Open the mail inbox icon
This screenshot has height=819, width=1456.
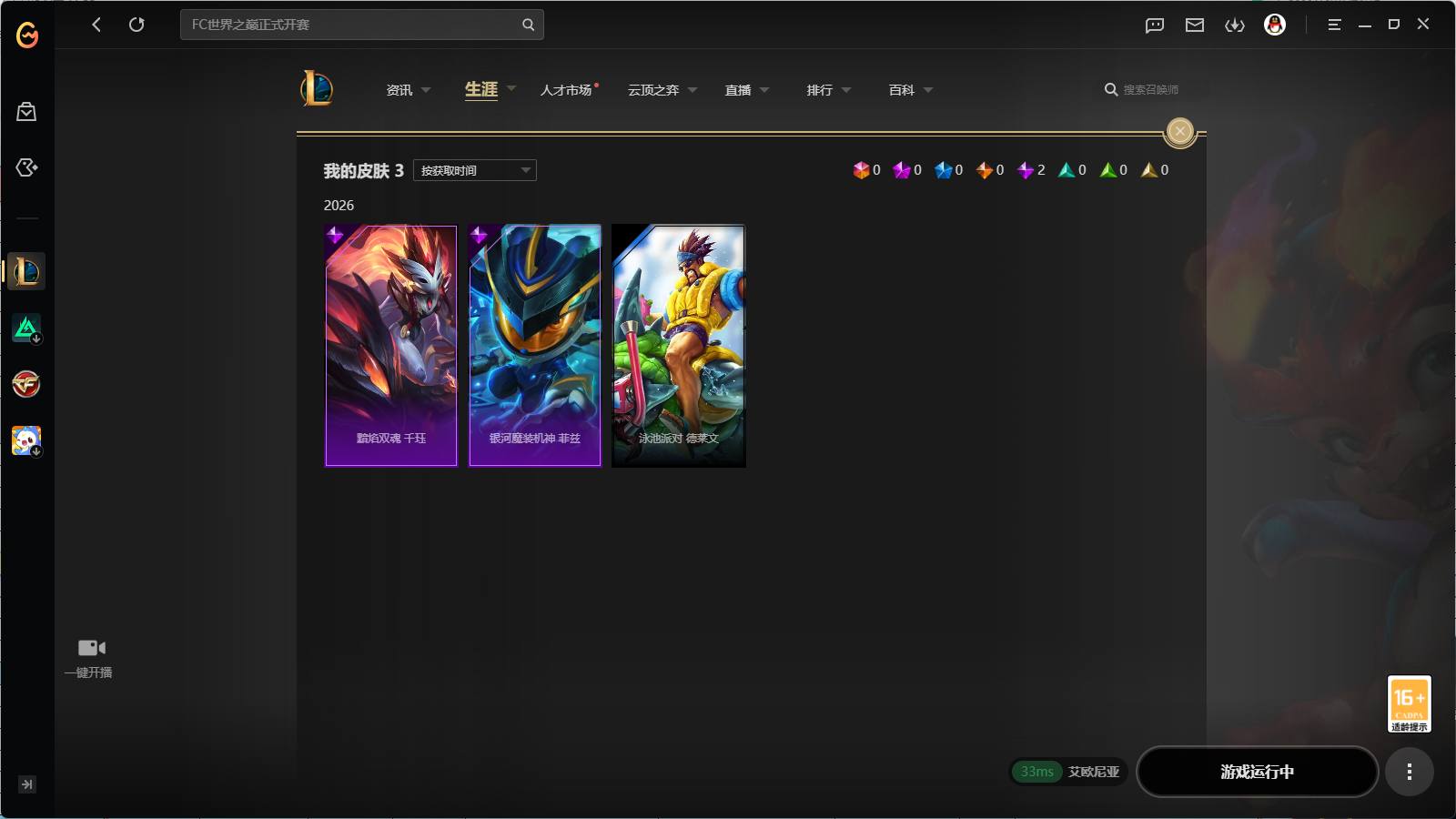coord(1195,25)
